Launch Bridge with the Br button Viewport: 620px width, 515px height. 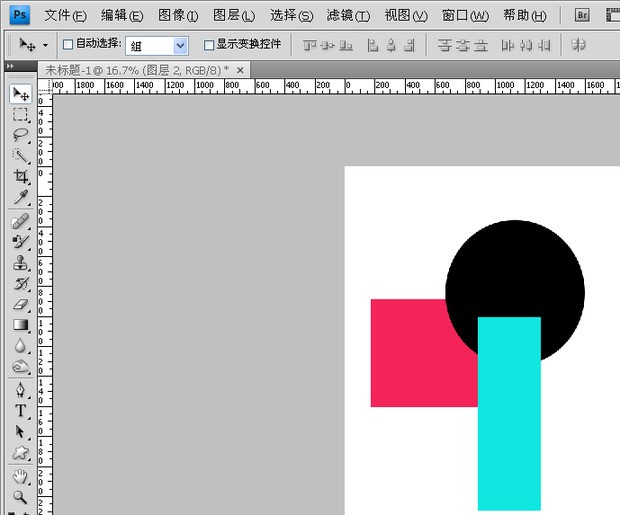(x=583, y=16)
